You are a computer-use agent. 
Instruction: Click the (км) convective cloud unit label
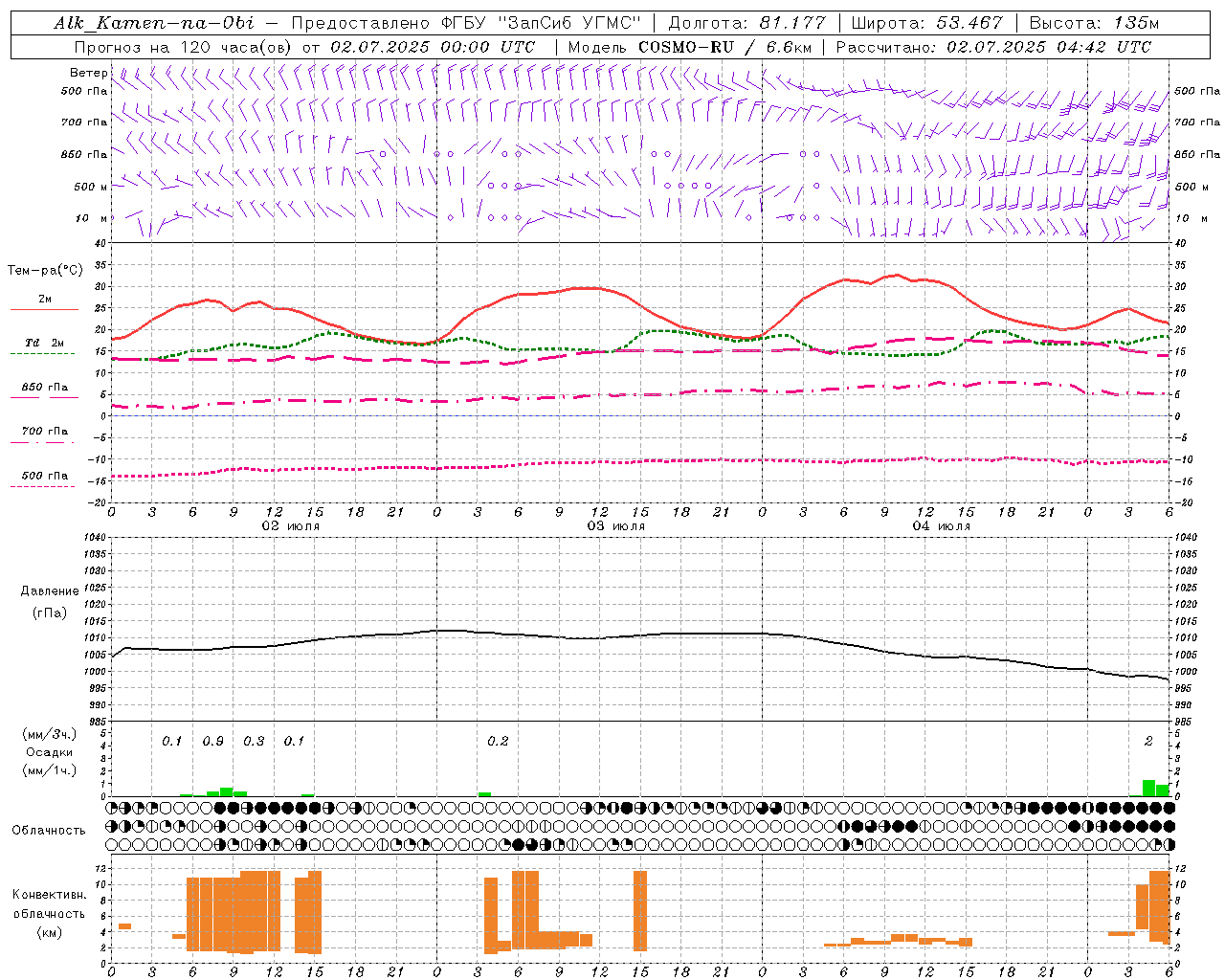tap(49, 932)
